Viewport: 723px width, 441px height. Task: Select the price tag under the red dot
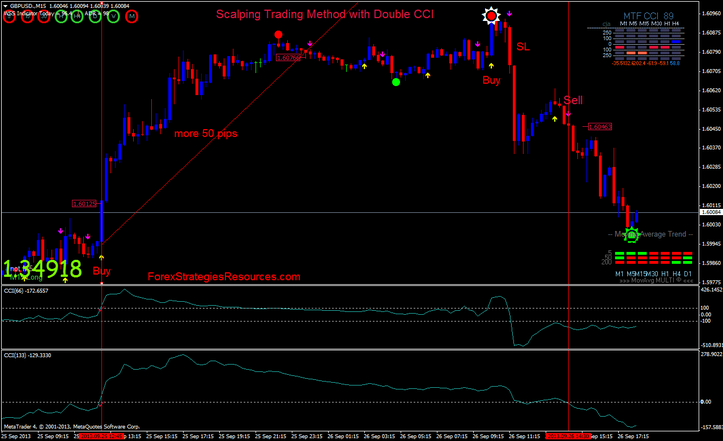click(x=289, y=58)
